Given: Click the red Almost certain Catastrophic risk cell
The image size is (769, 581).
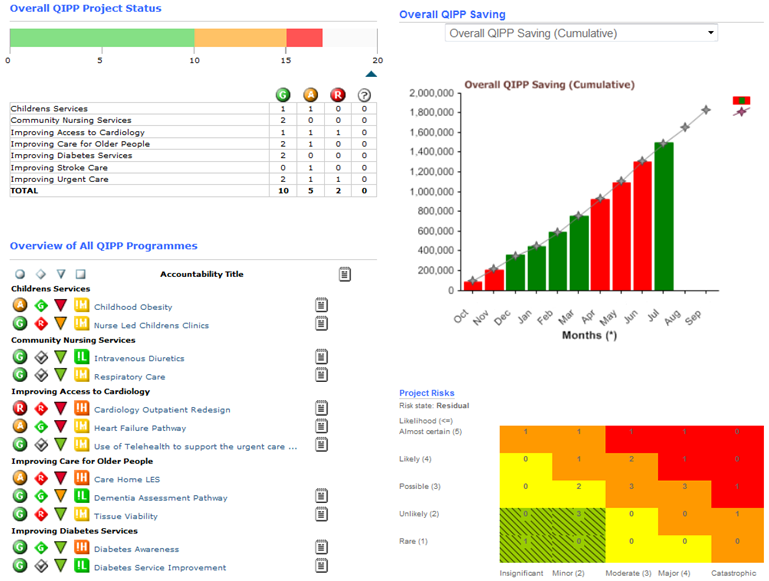Looking at the screenshot, I should pyautogui.click(x=736, y=432).
